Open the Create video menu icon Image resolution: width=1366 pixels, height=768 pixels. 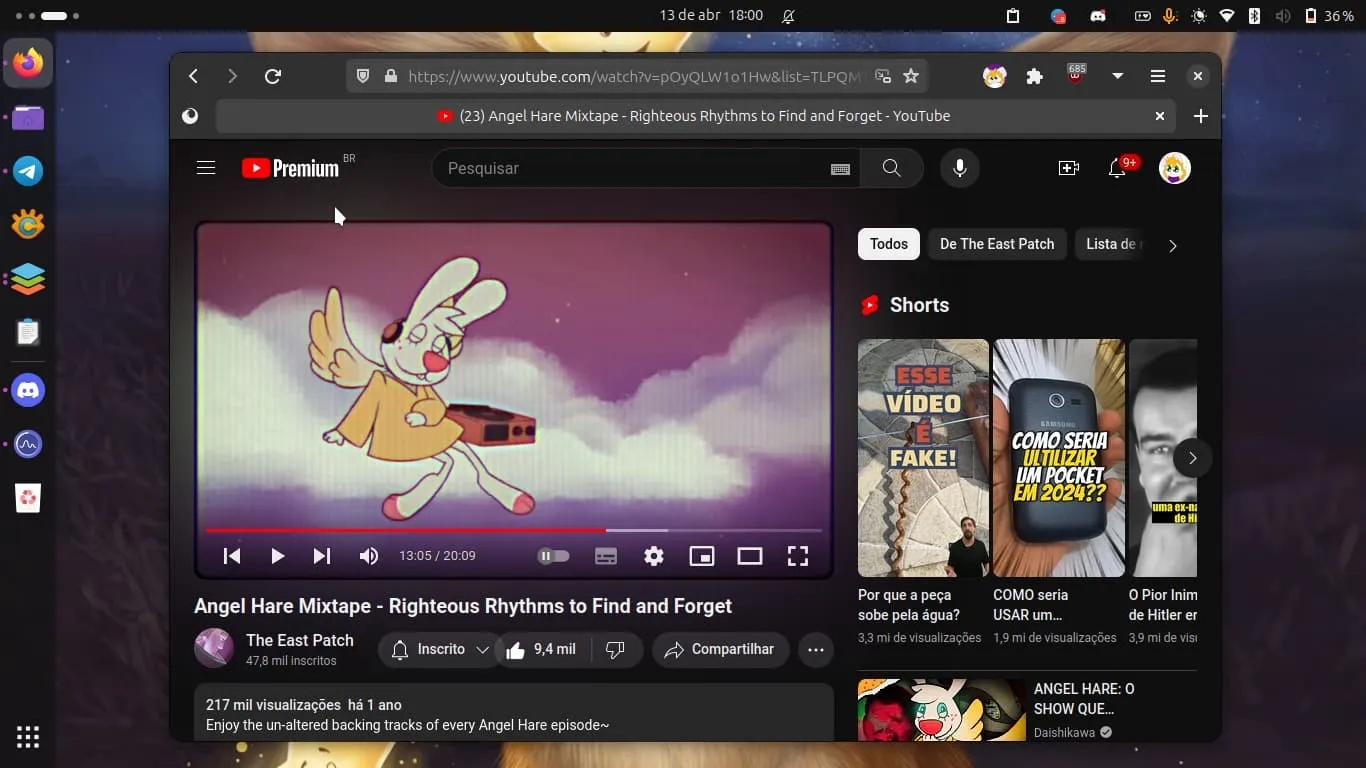1069,168
